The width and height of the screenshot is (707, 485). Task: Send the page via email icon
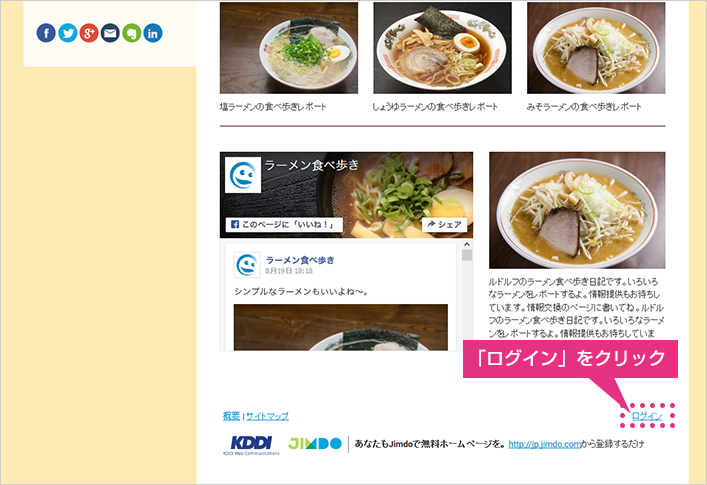[110, 33]
